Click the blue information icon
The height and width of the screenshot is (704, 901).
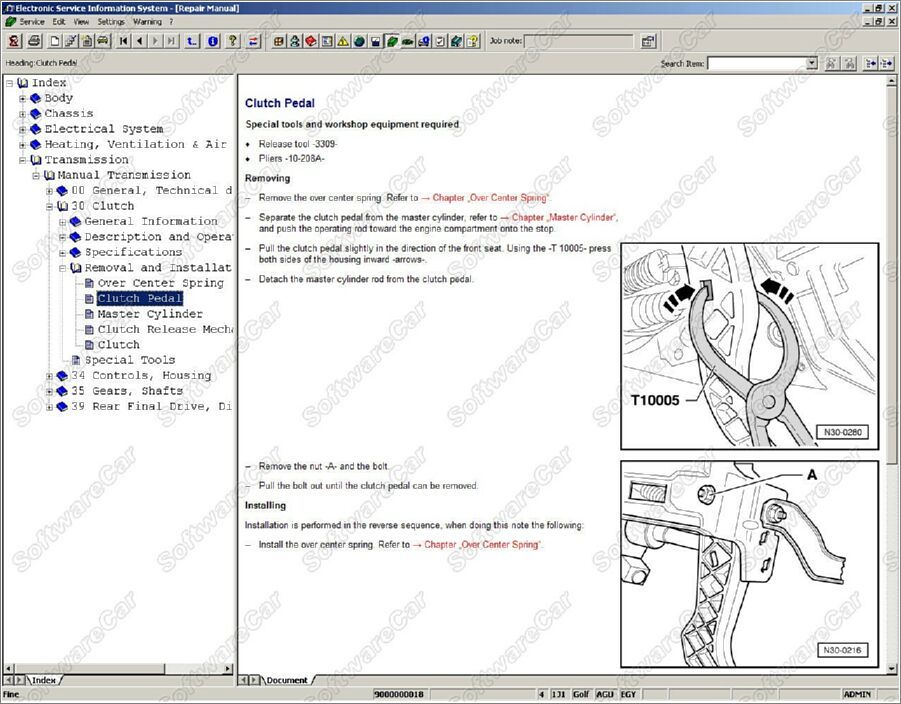tap(212, 41)
